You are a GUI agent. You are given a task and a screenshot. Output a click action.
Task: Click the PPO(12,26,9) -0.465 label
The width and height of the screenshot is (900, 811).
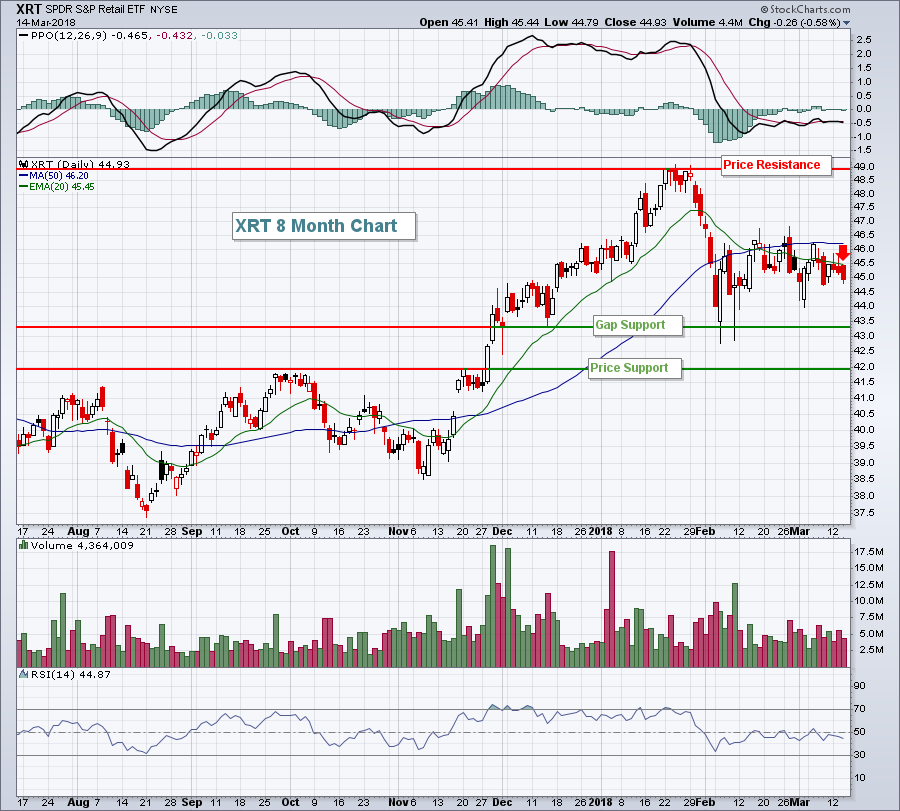click(x=89, y=36)
